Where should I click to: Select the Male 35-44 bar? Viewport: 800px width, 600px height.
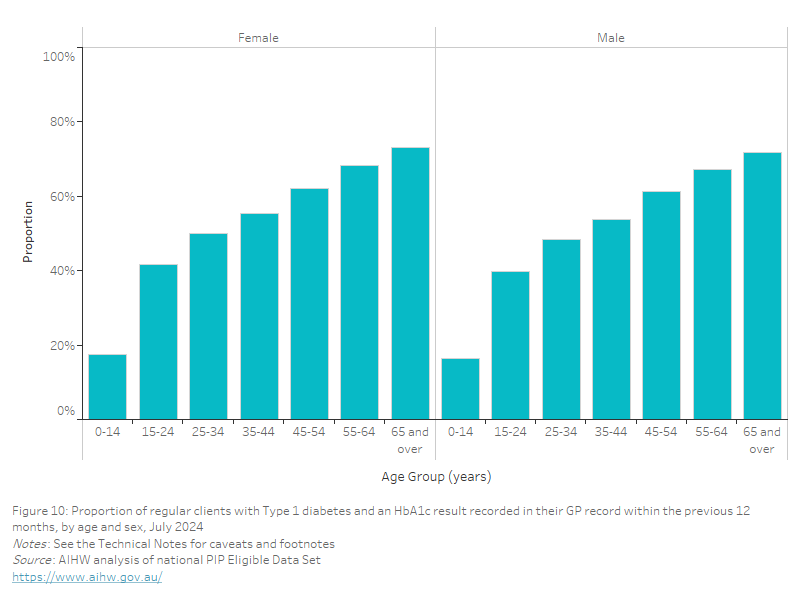coord(611,319)
